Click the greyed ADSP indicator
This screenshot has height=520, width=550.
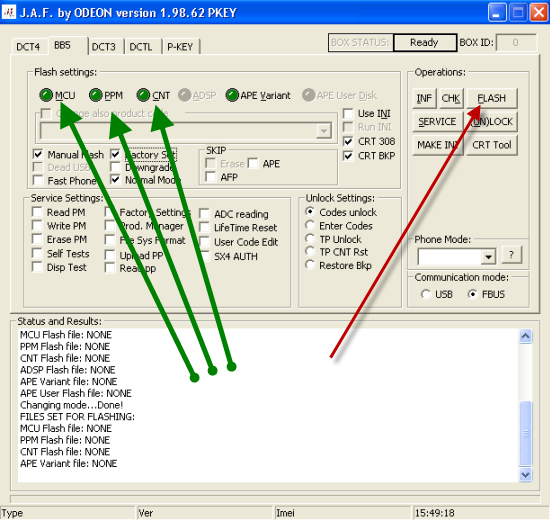185,95
